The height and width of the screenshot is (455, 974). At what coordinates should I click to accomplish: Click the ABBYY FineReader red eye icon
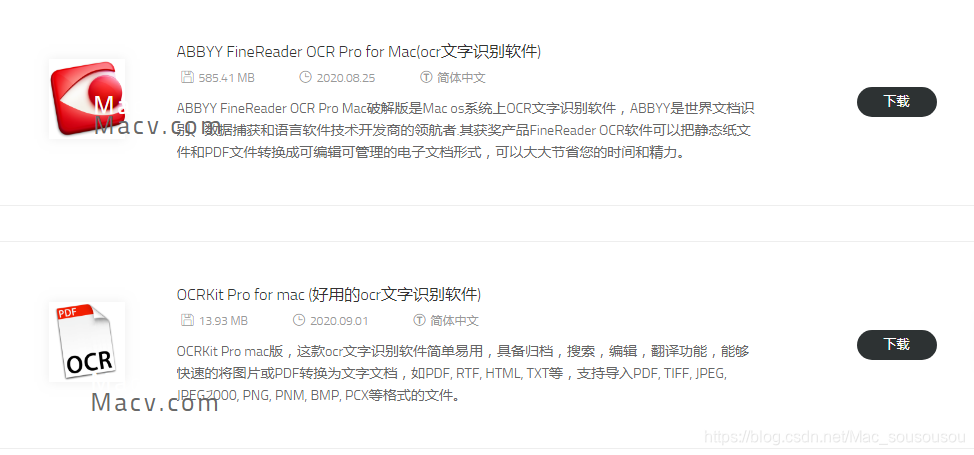point(87,99)
